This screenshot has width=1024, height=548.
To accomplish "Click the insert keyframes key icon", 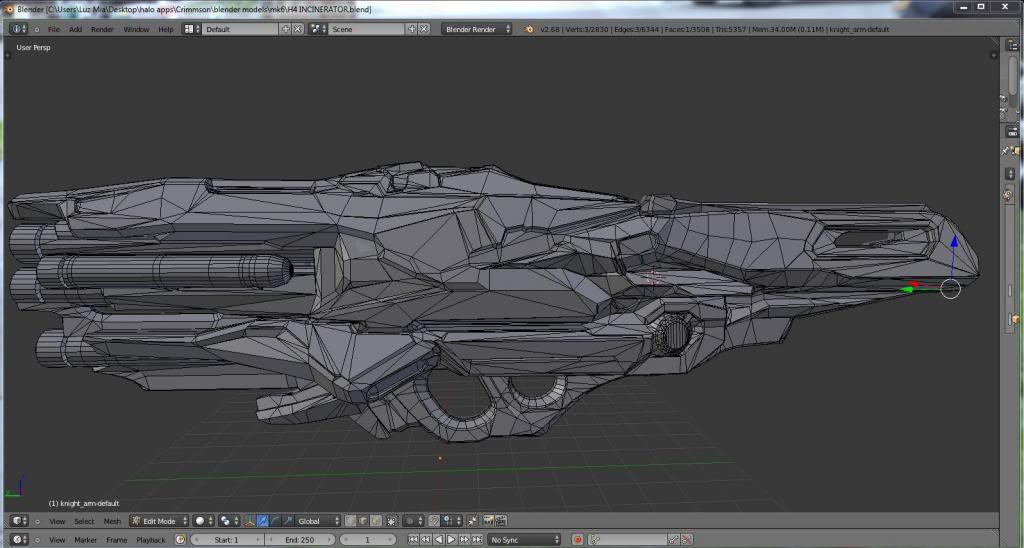I will [673, 540].
